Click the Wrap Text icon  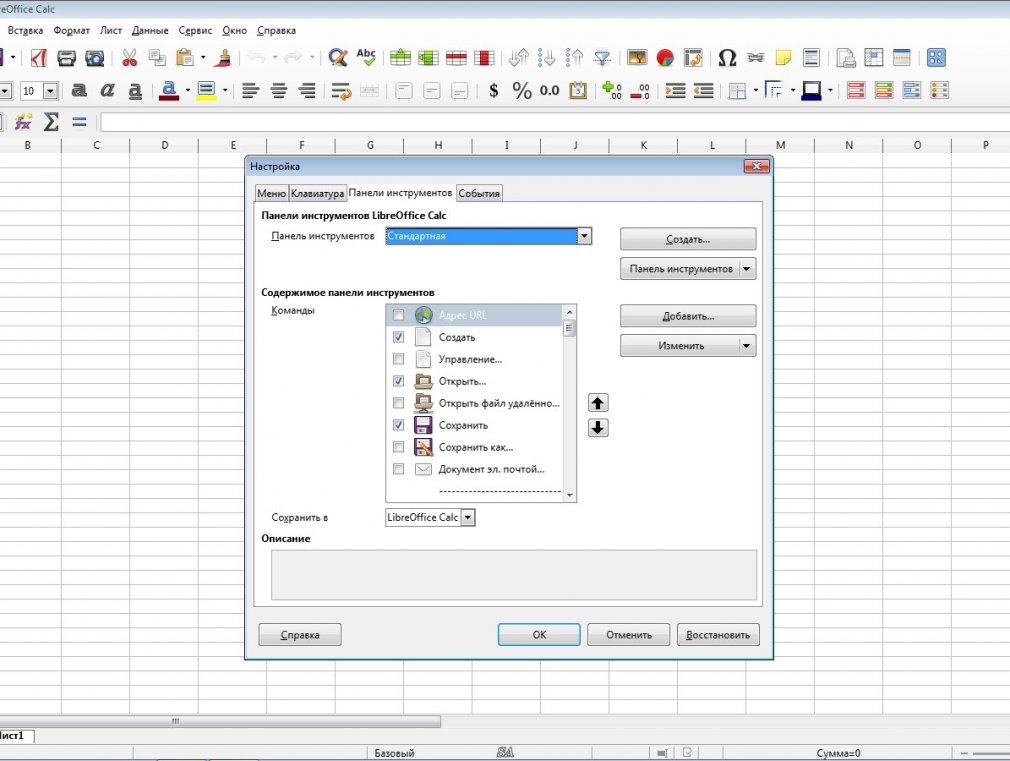[341, 91]
